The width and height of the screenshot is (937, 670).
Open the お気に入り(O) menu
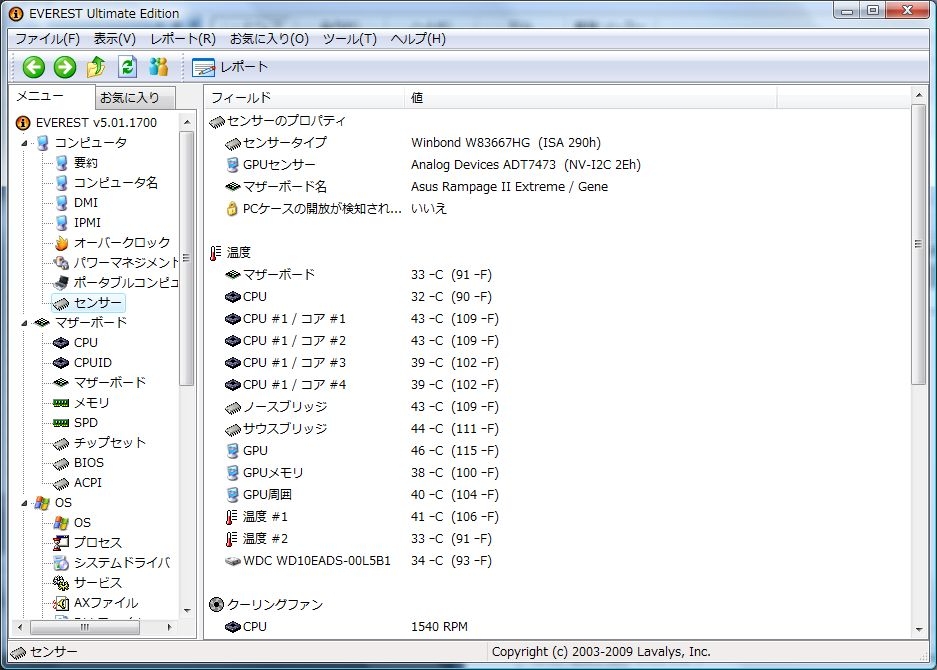pyautogui.click(x=270, y=39)
